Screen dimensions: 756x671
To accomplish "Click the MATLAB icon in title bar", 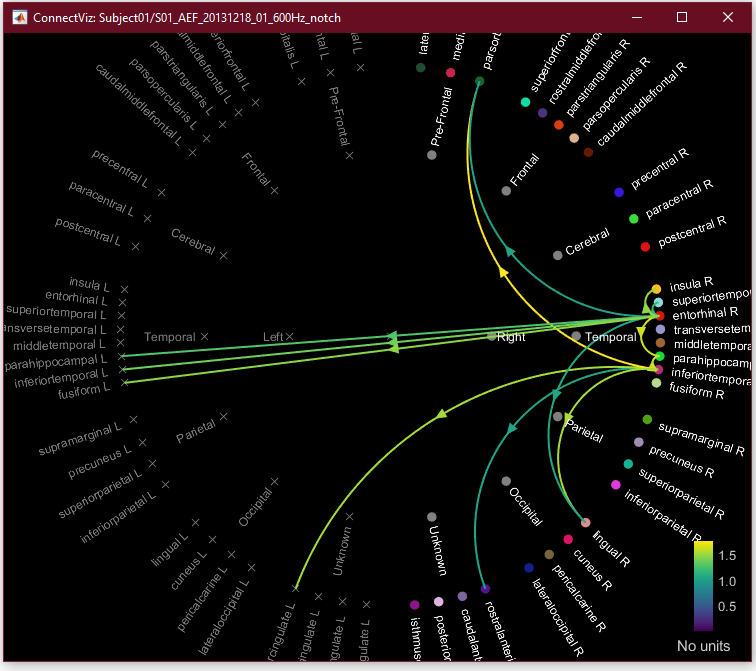I will [19, 17].
